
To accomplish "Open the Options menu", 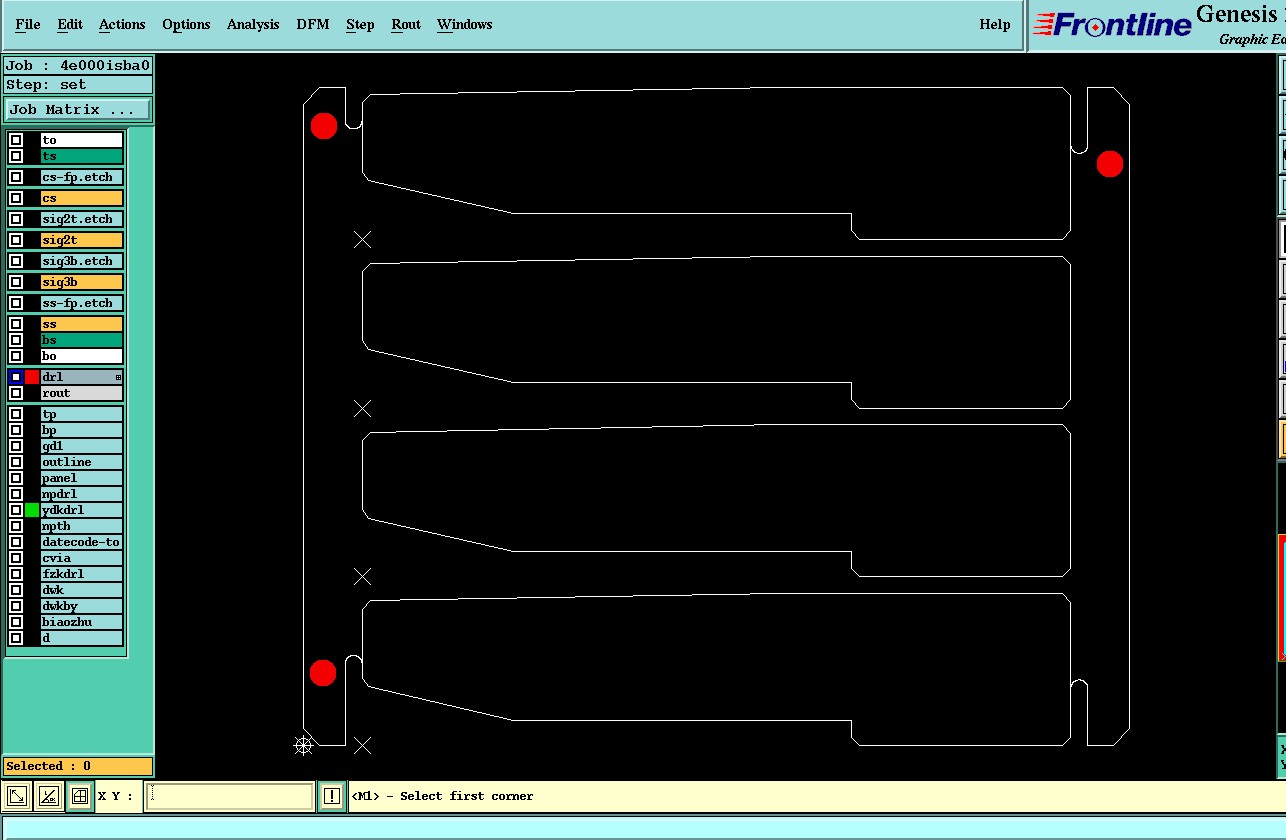I will (186, 24).
